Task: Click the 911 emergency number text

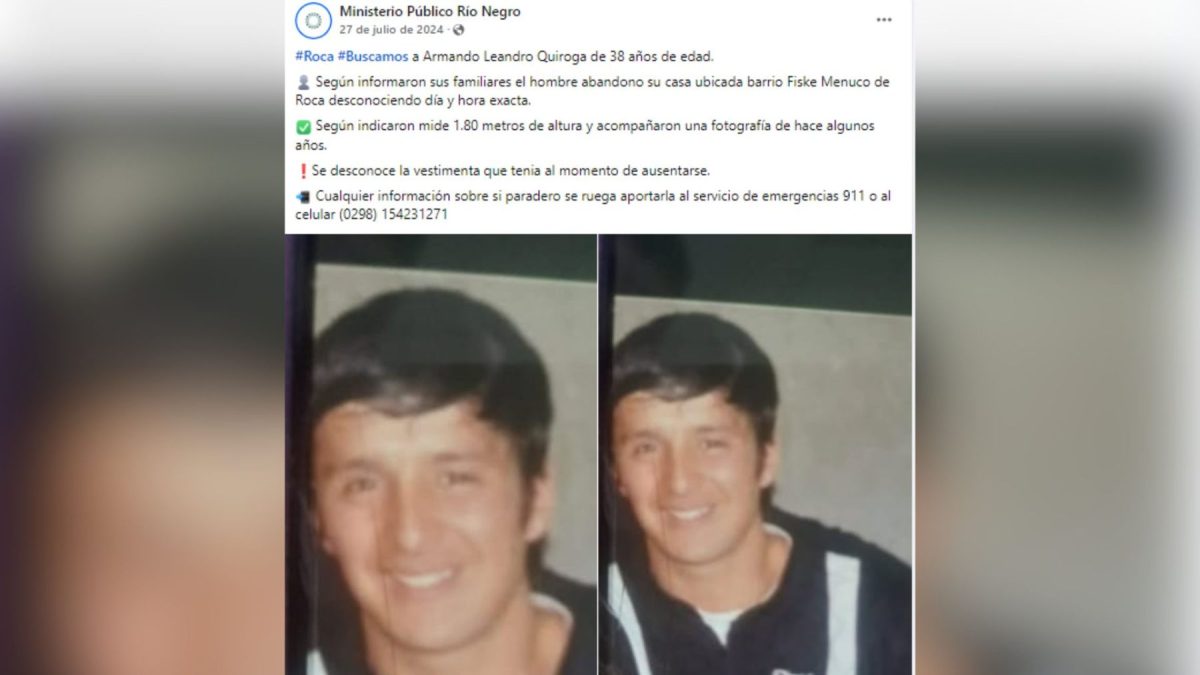Action: point(854,196)
